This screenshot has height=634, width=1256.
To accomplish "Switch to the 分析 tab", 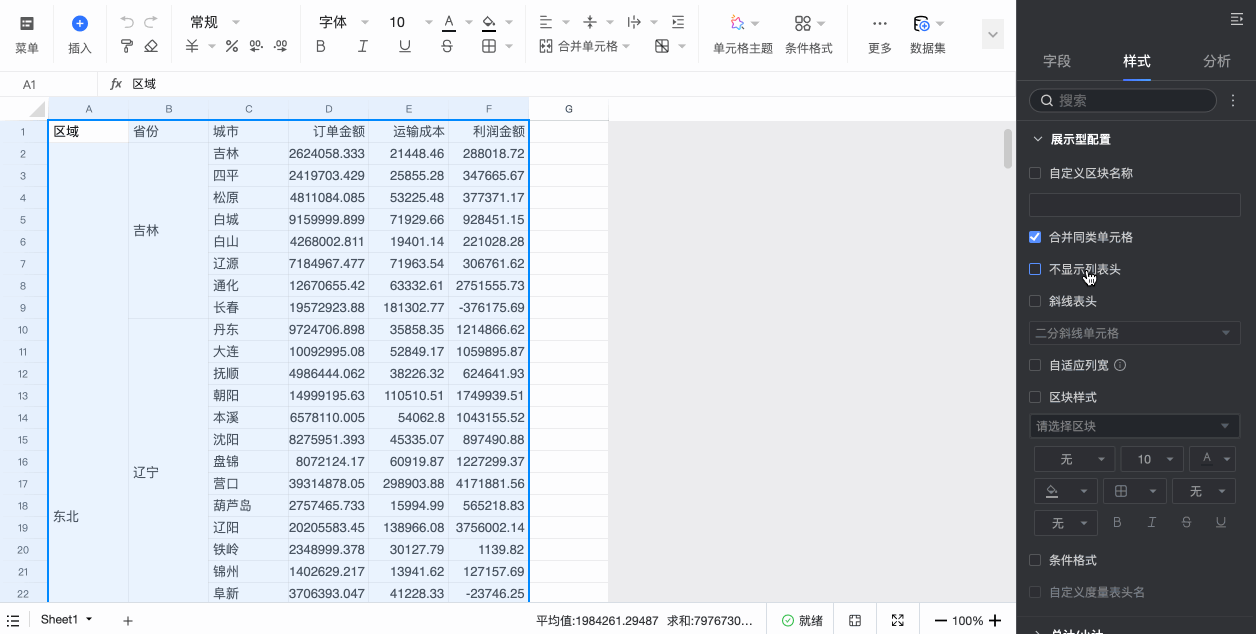I will [x=1217, y=61].
